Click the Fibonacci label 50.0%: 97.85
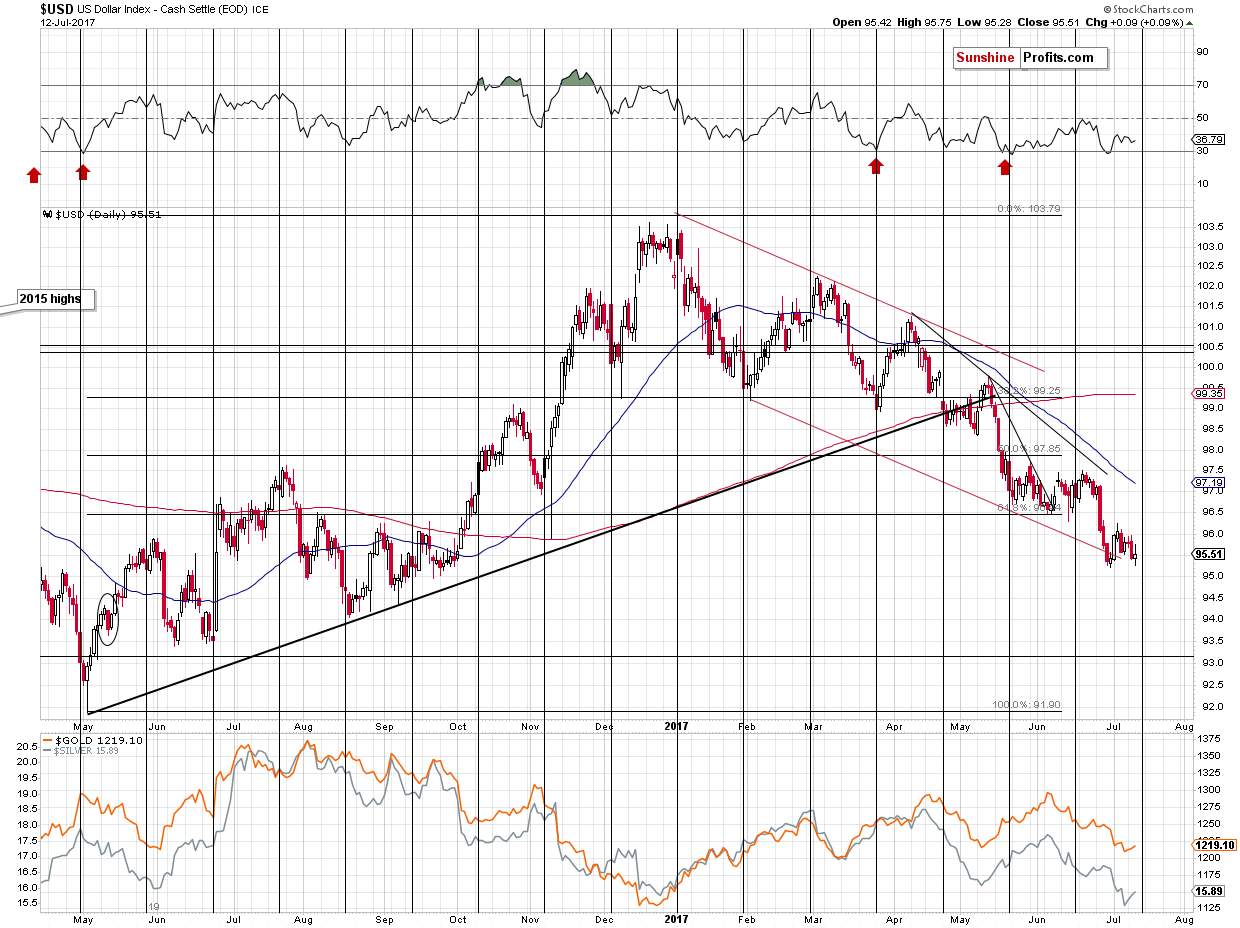 pos(1029,449)
